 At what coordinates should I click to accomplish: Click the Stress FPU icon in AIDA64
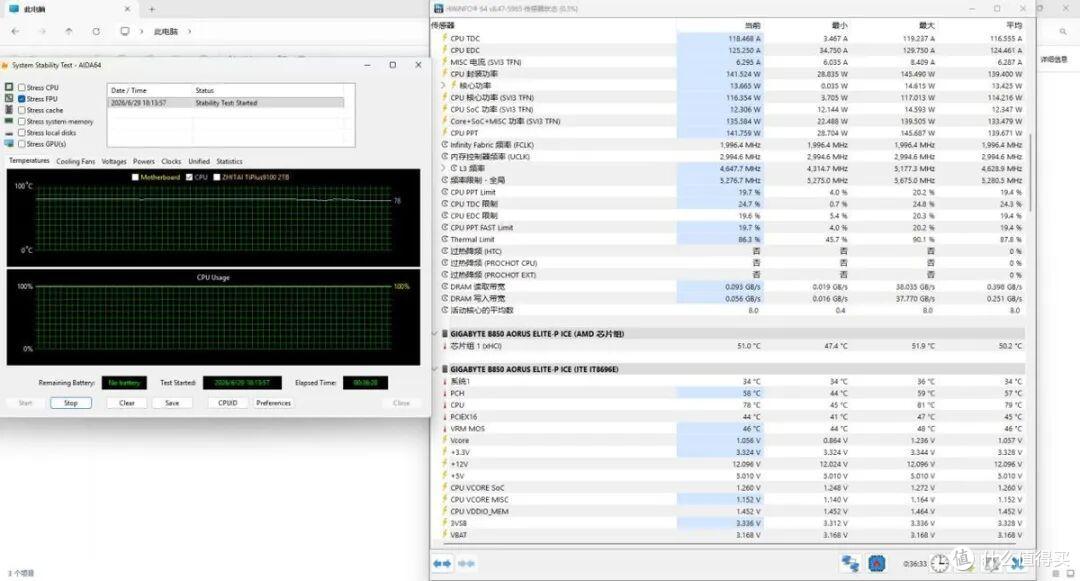tap(9, 98)
